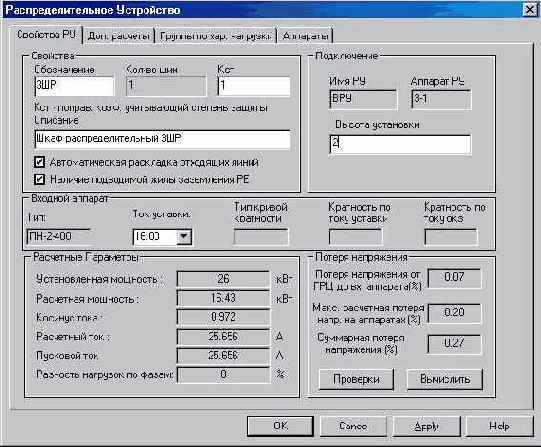This screenshot has height=447, width=541.
Task: Toggle Автоматическая раскладка отходящих линий checkbox
Action: 39,162
